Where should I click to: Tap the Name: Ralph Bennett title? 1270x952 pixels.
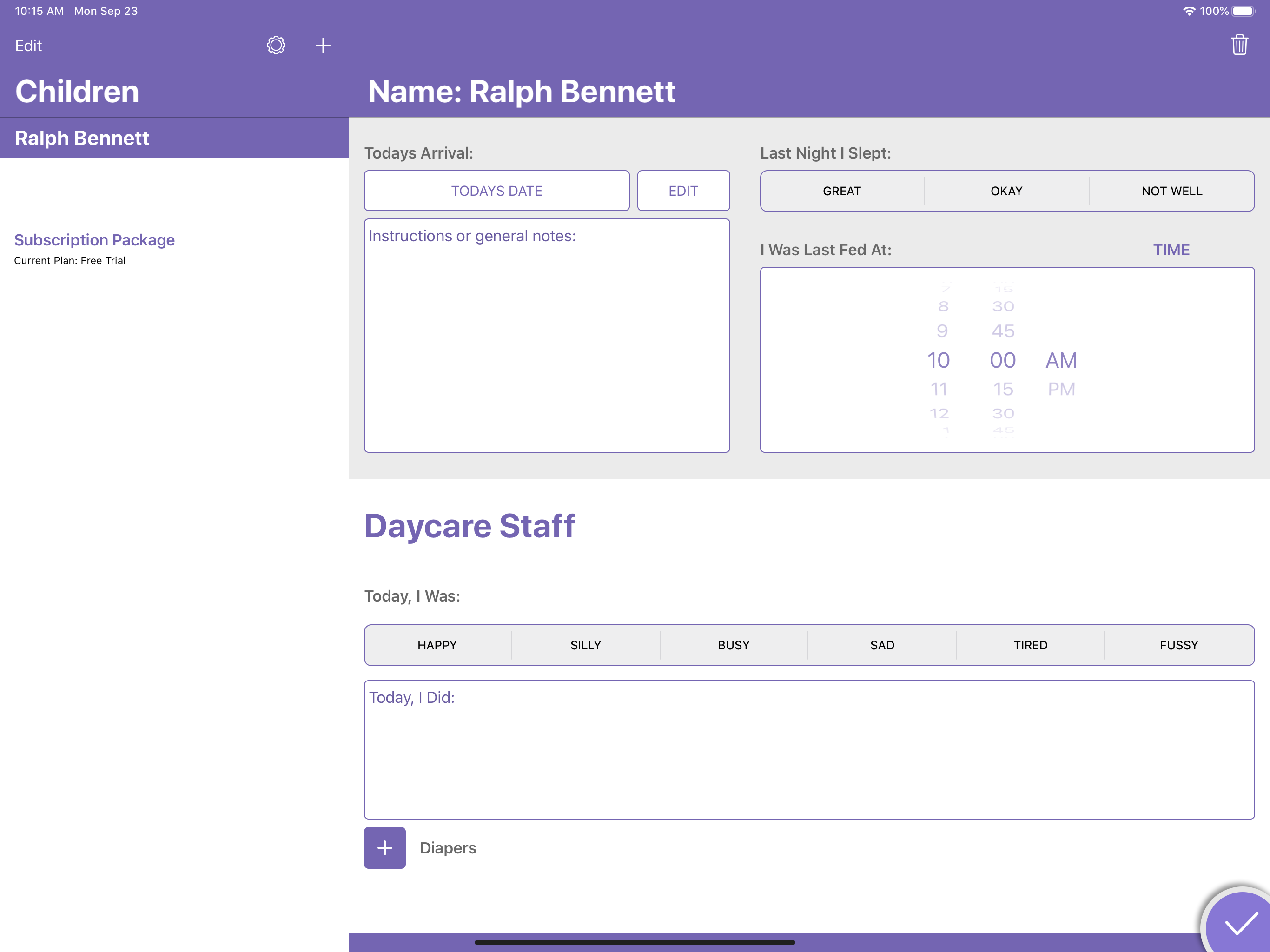(521, 91)
